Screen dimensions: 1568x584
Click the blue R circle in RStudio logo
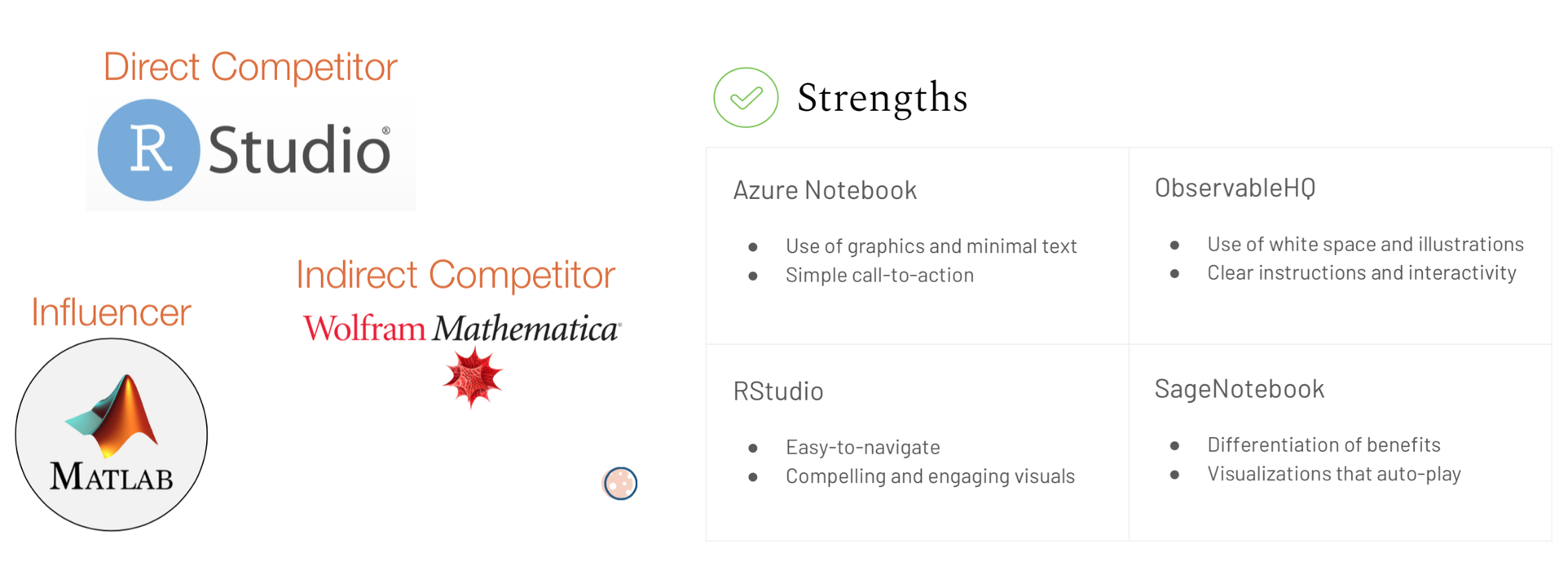click(148, 150)
